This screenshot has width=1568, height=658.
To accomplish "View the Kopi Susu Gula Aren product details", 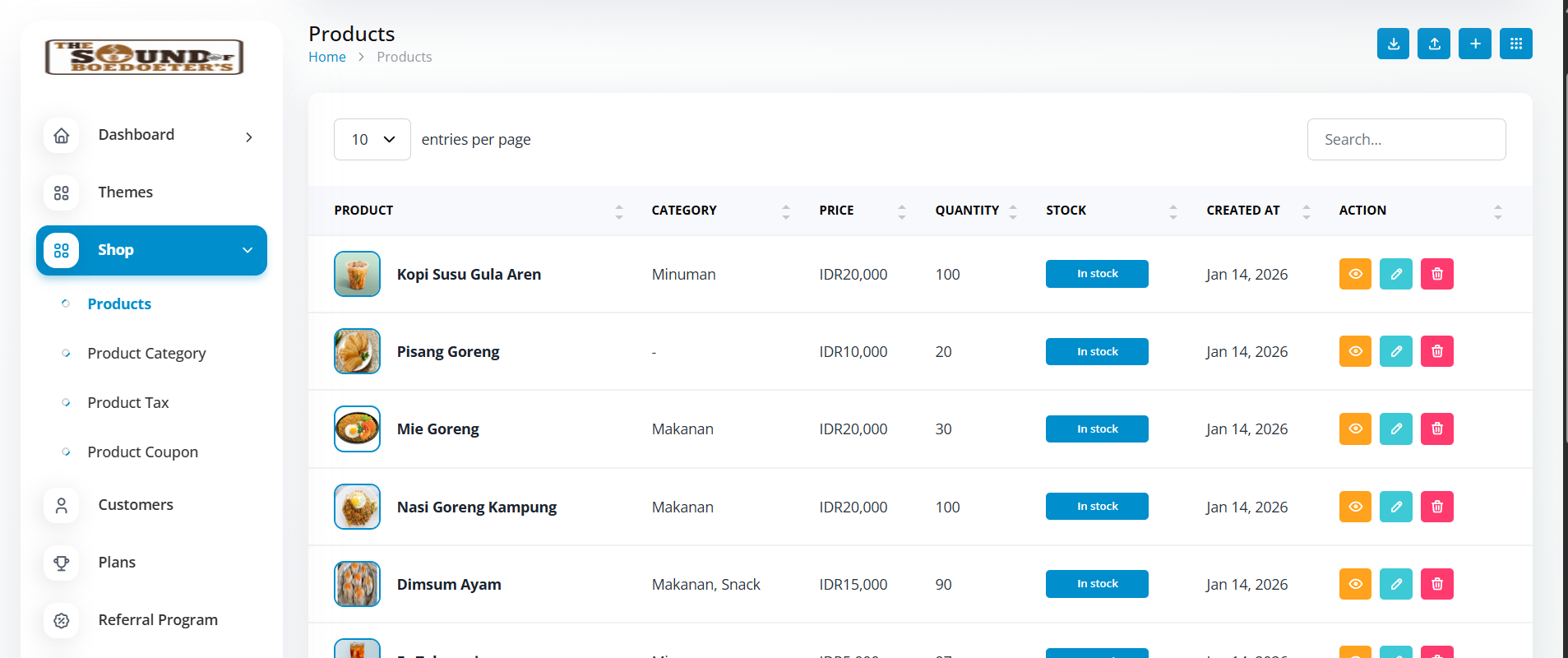I will 1355,274.
